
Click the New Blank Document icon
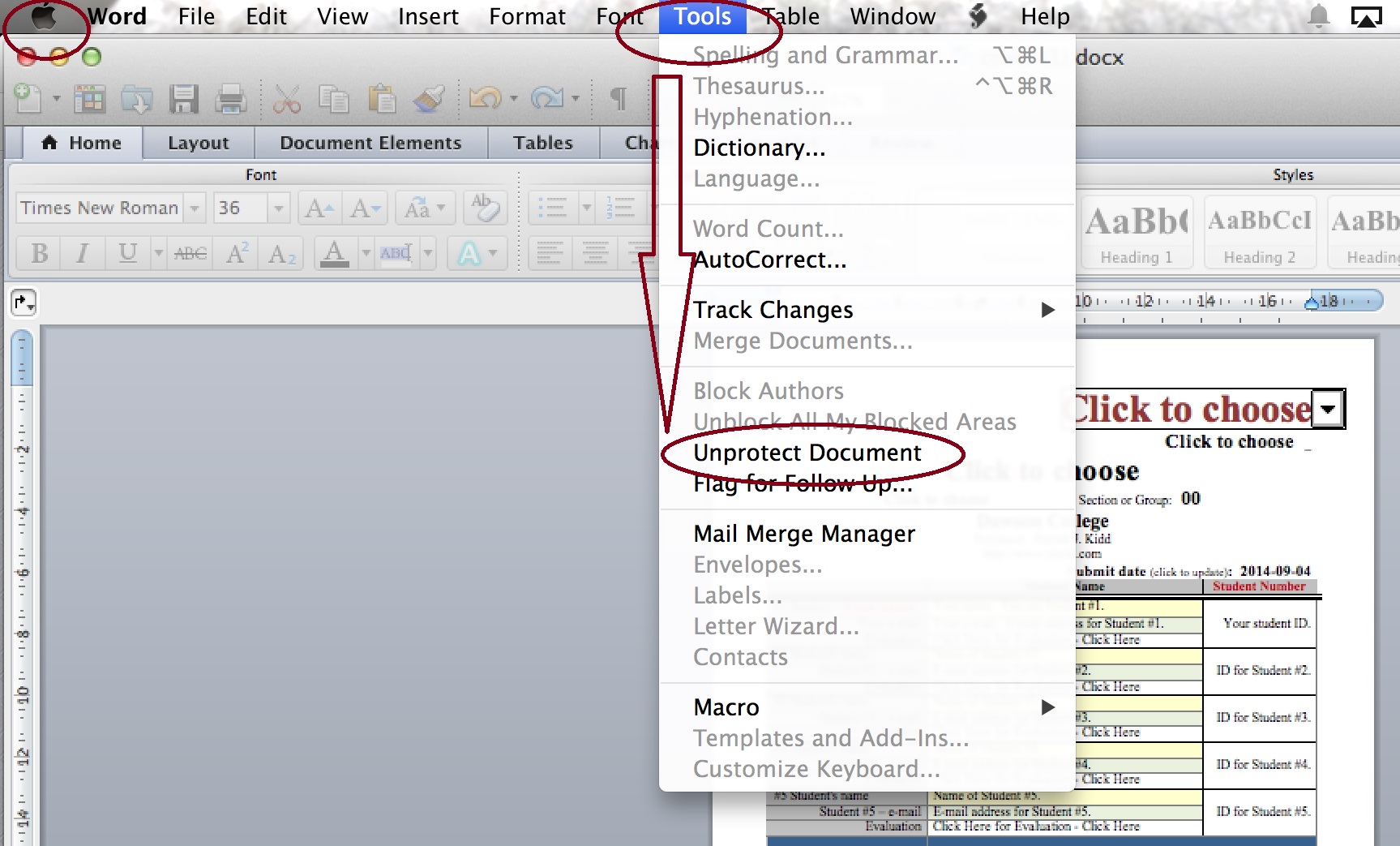click(x=28, y=99)
